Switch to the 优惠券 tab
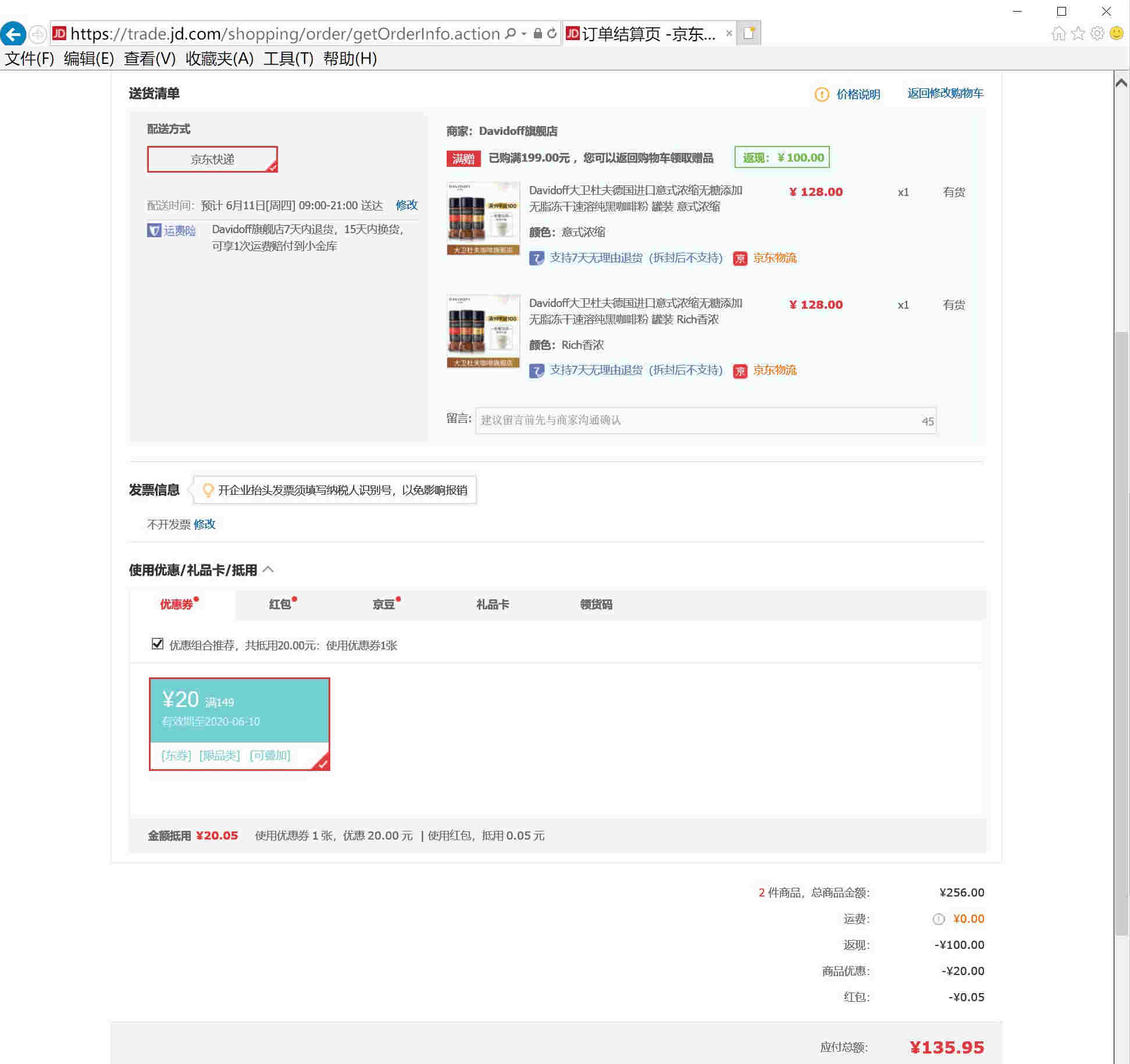Viewport: 1130px width, 1064px height. click(x=176, y=604)
